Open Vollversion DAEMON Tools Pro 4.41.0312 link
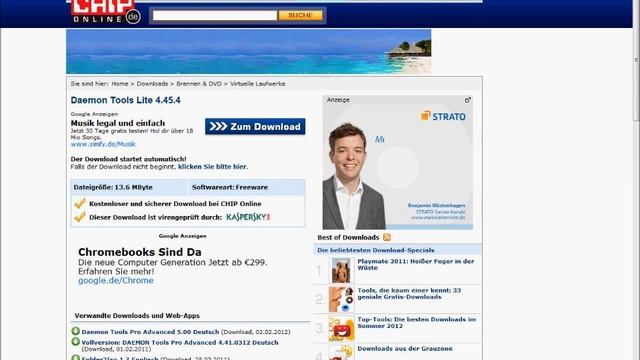 [180, 342]
